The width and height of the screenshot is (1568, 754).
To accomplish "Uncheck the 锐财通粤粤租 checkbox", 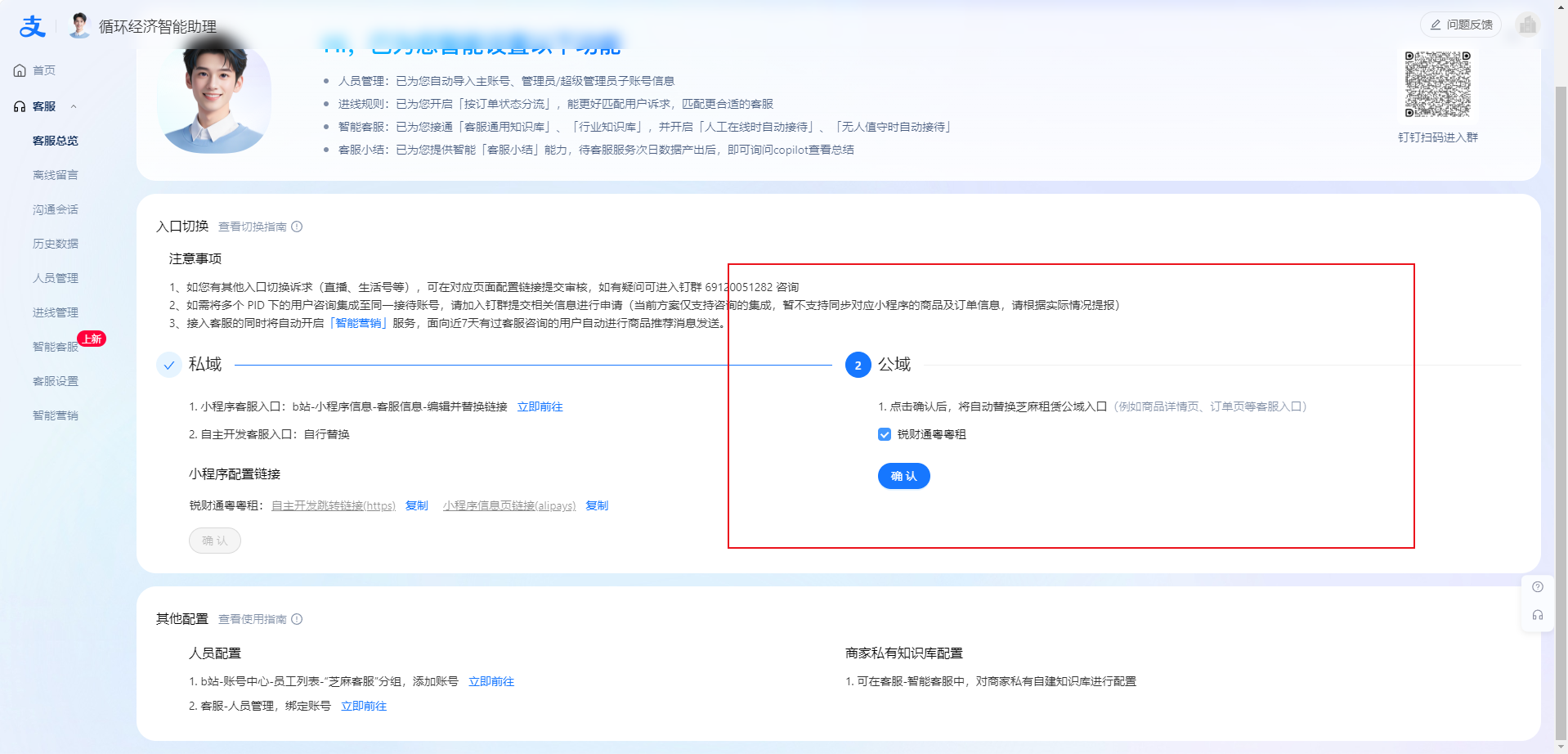I will (885, 435).
